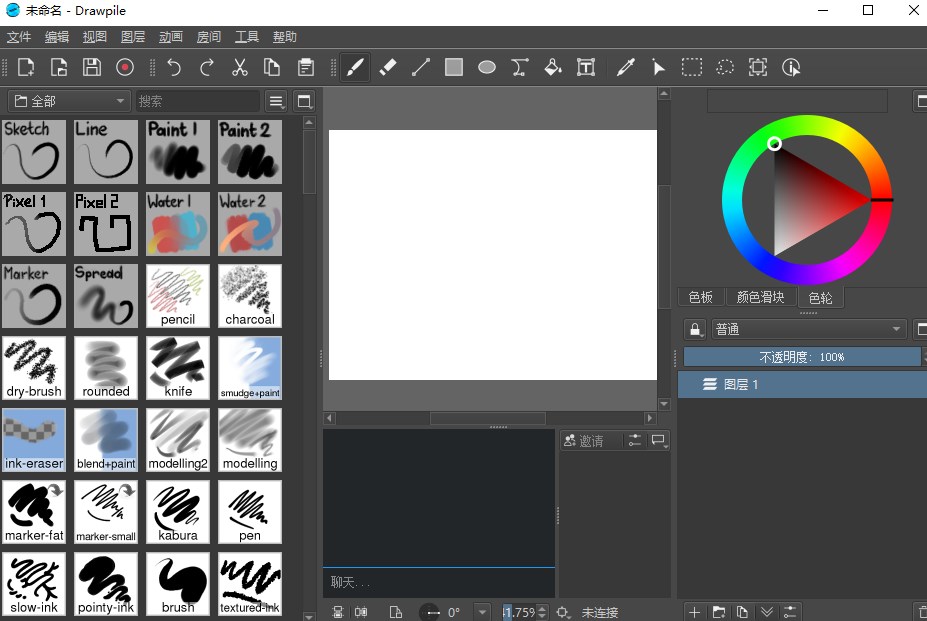
Task: Select the Freehand Lasso selection tool
Action: pos(724,67)
